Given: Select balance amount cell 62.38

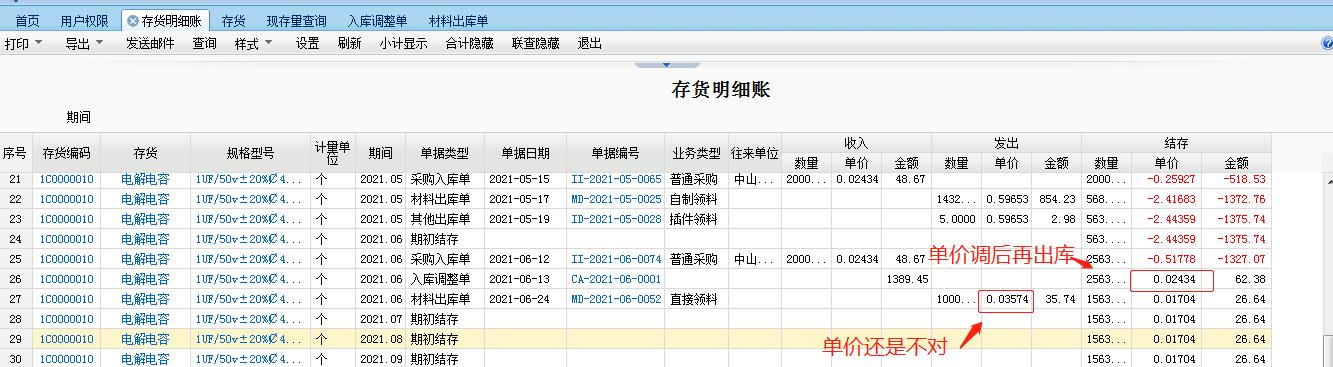Looking at the screenshot, I should click(1236, 279).
